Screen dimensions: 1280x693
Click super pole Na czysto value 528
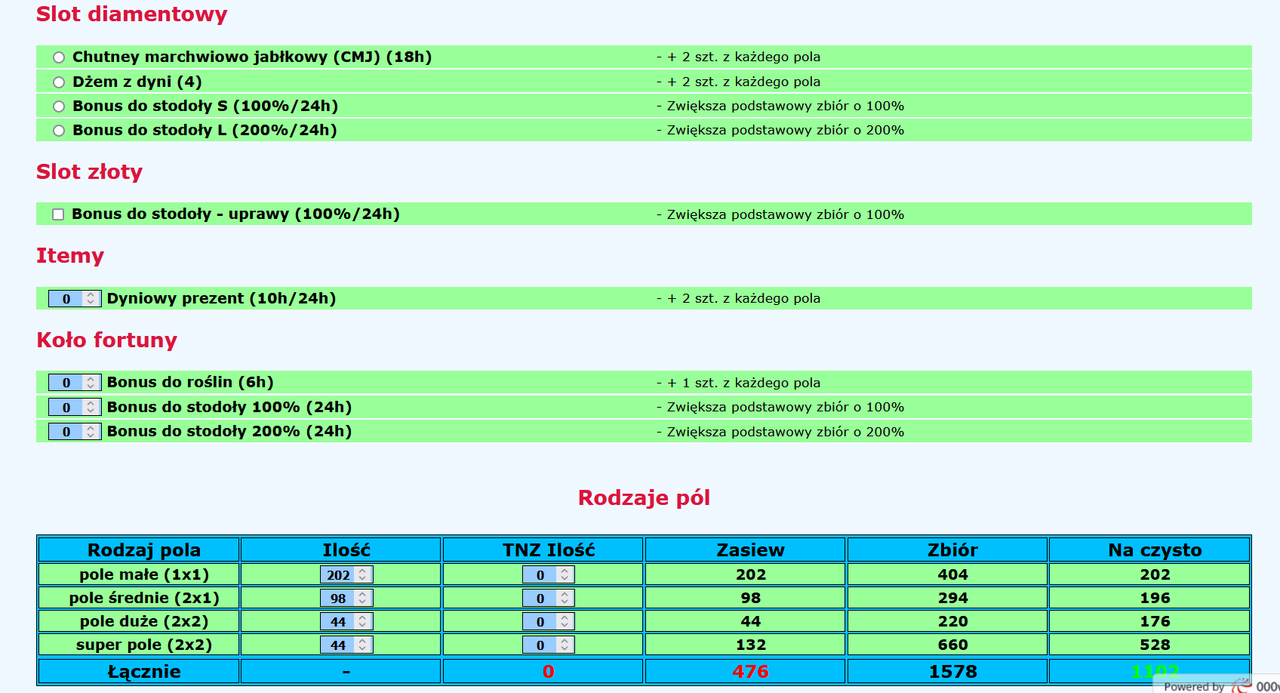pyautogui.click(x=1155, y=645)
